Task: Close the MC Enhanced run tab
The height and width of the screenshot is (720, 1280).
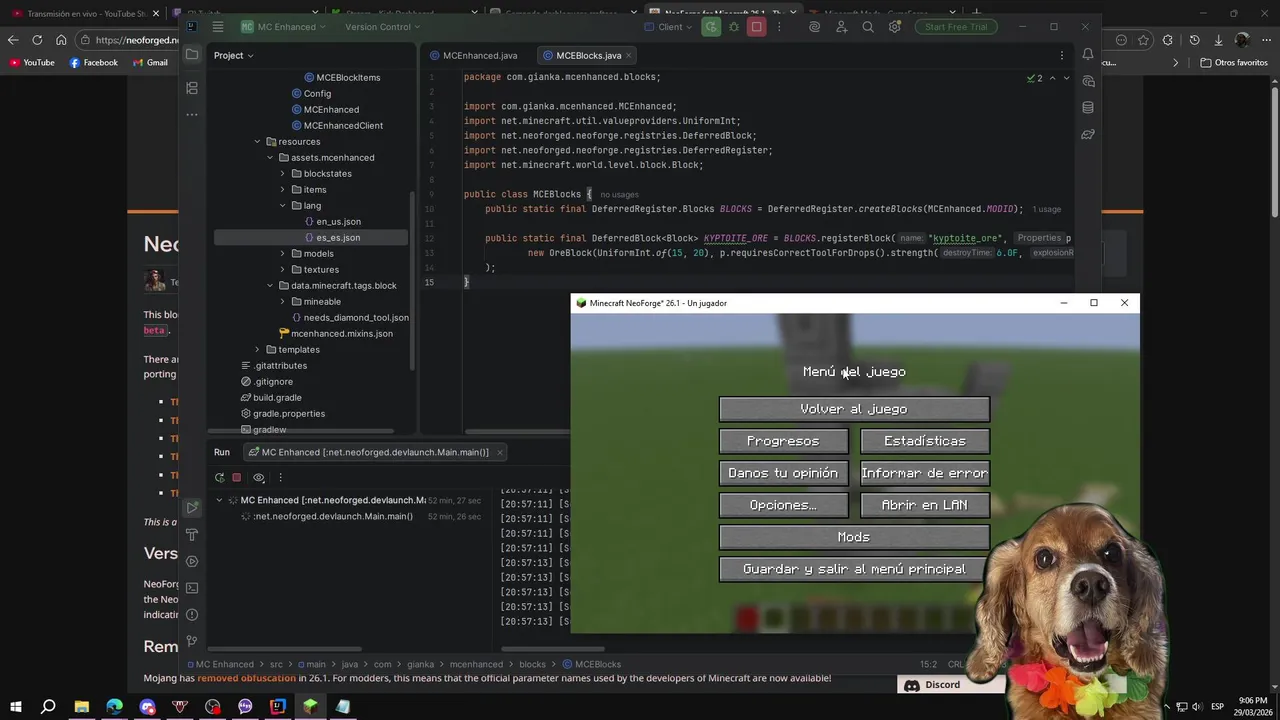Action: (500, 452)
